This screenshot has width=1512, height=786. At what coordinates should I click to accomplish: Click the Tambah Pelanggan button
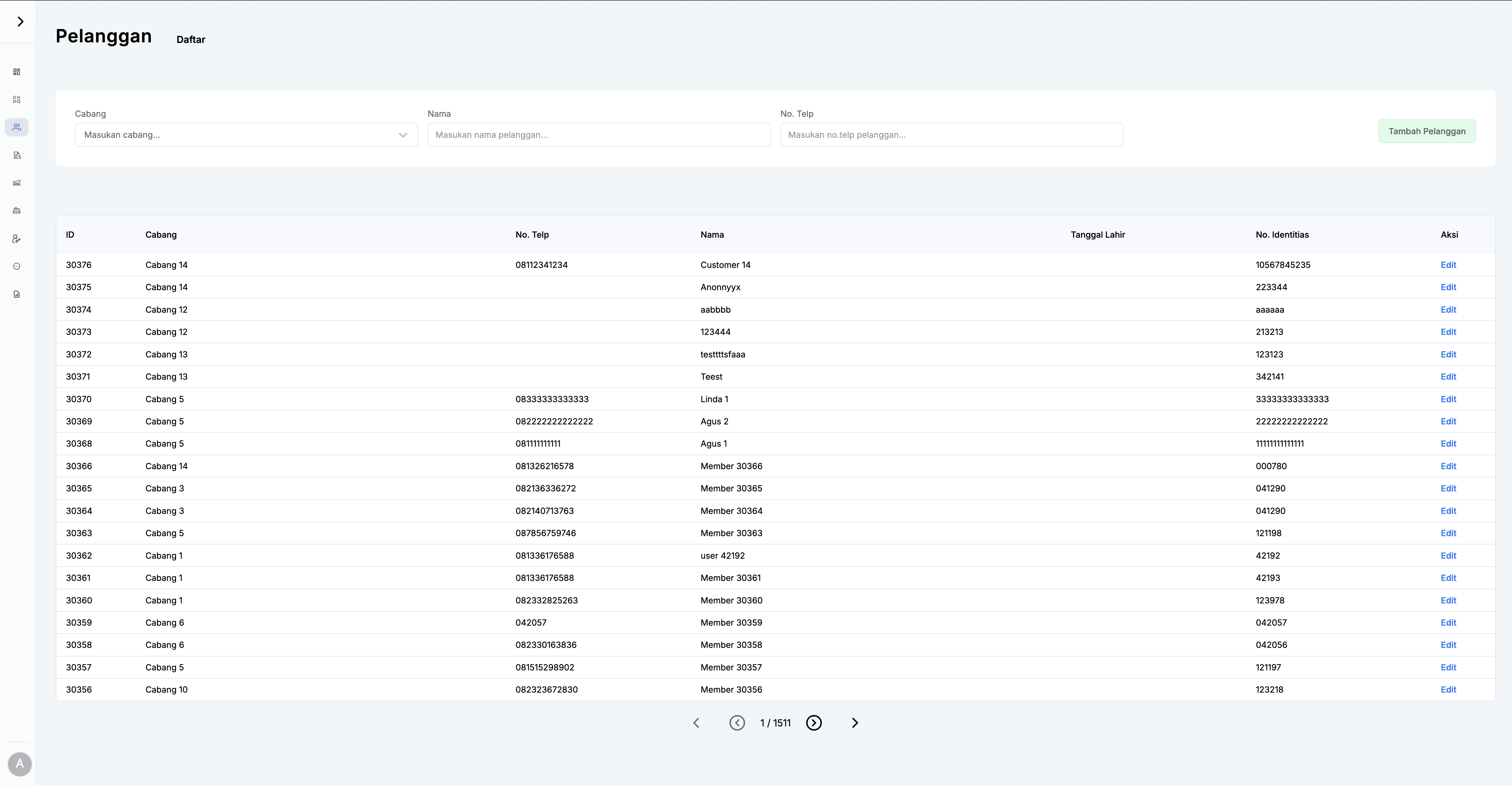tap(1427, 132)
